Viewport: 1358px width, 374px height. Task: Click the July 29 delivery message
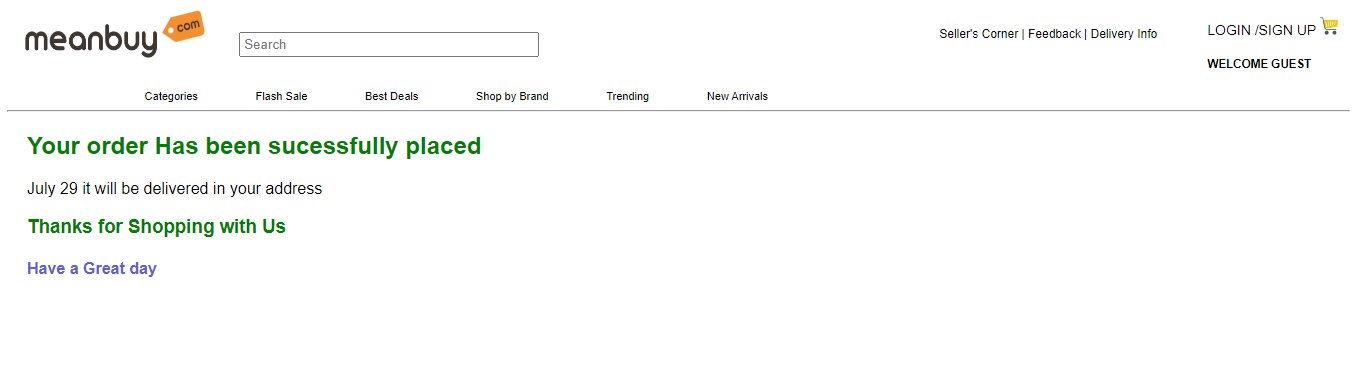click(175, 188)
